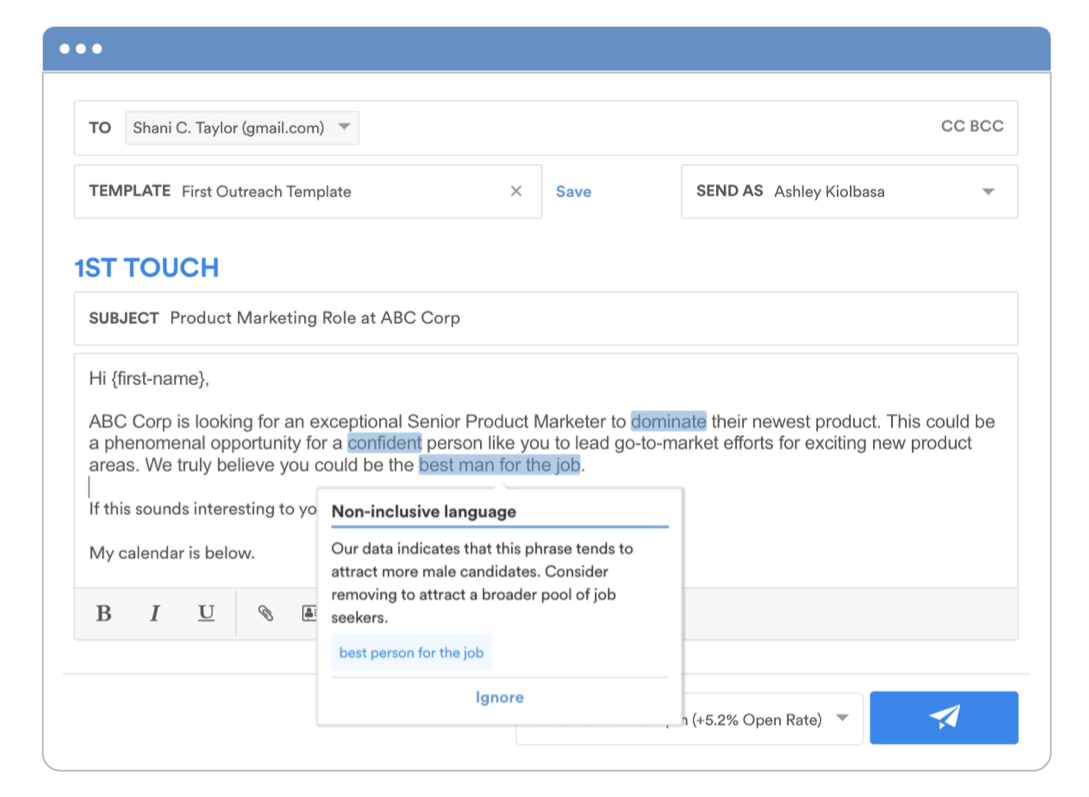Send the email with paper plane button
Screen dimensions: 1089x797
[943, 718]
